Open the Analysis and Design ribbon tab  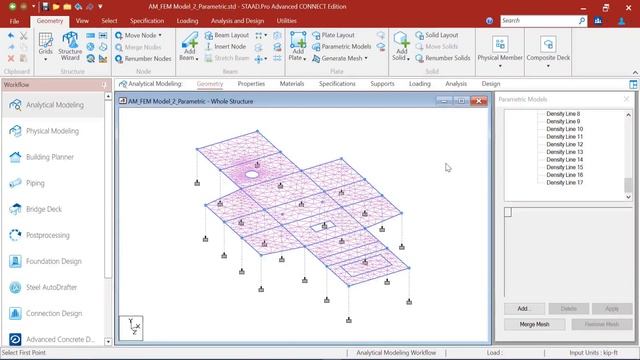tap(237, 21)
